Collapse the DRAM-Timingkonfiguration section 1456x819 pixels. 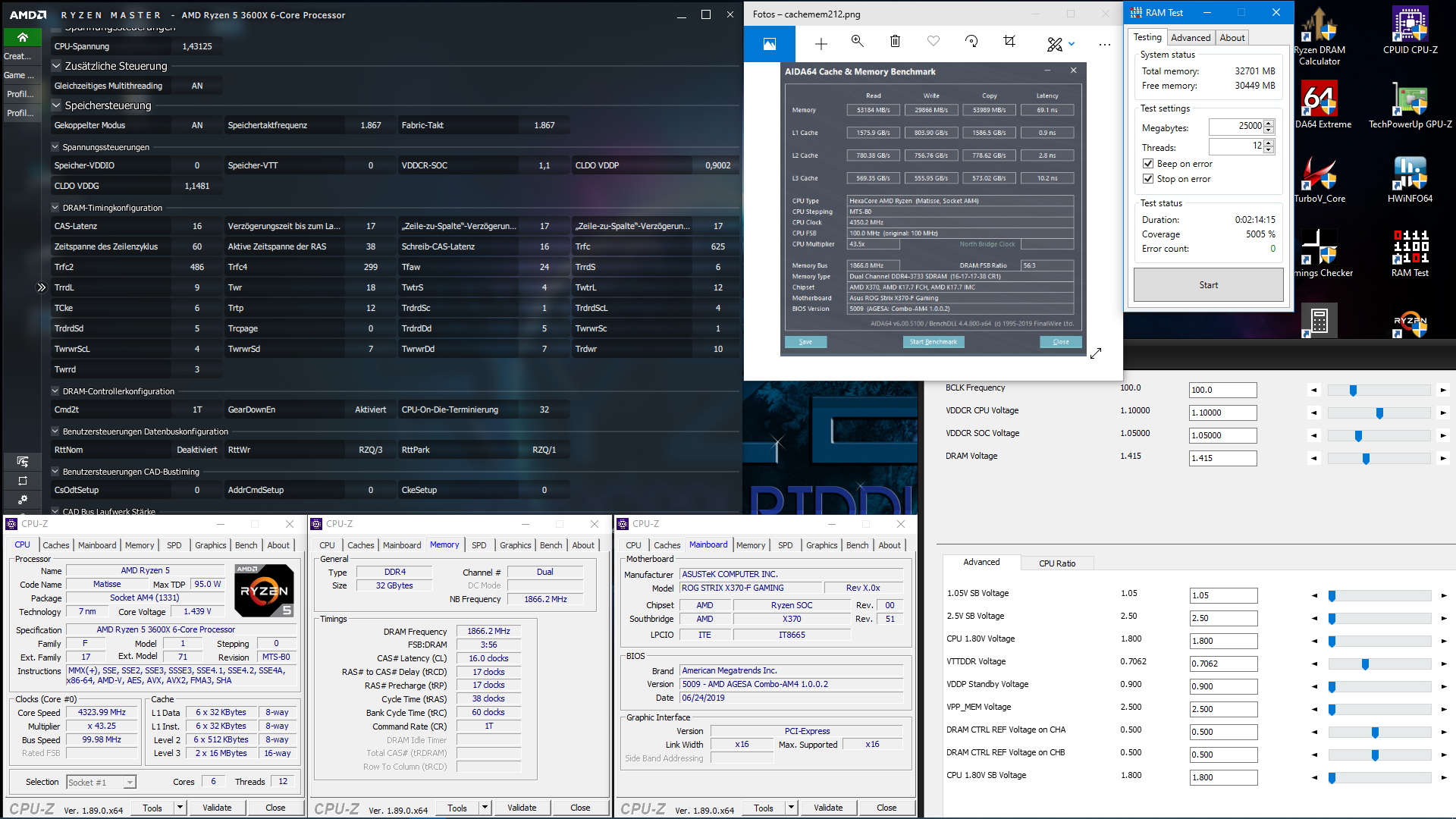[x=55, y=208]
